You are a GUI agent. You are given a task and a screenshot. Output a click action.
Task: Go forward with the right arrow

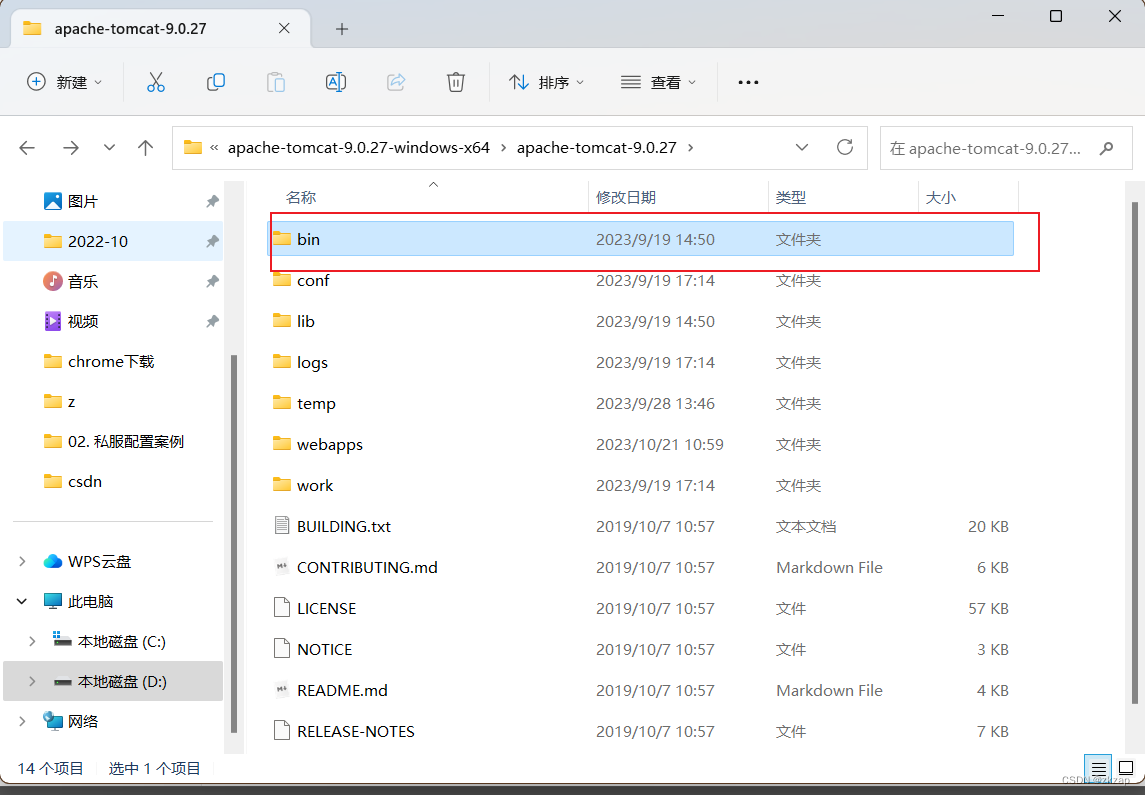click(71, 148)
